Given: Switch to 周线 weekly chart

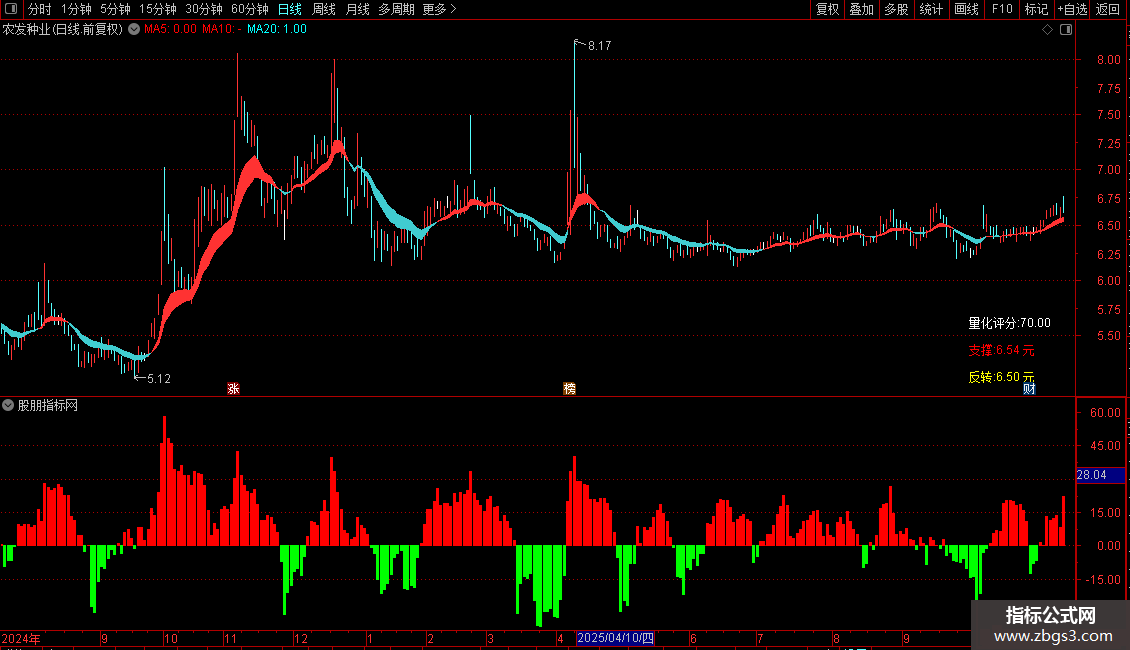Looking at the screenshot, I should 324,9.
